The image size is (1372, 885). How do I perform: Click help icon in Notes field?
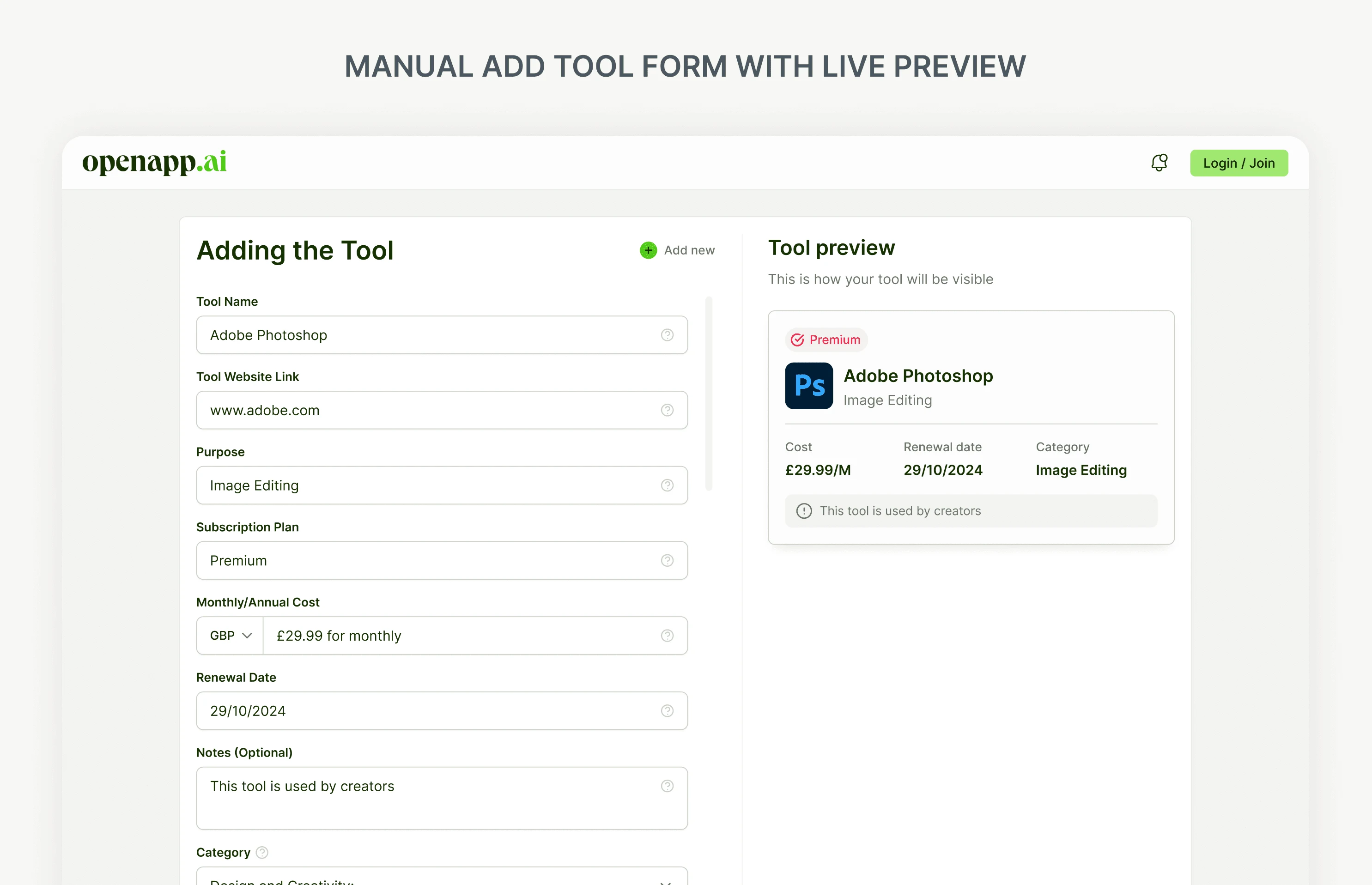[x=667, y=786]
